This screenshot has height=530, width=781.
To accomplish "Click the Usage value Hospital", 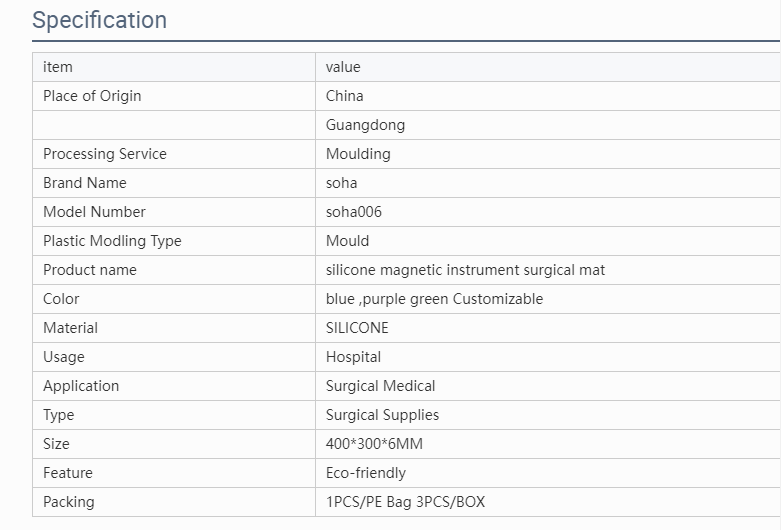I will 353,357.
